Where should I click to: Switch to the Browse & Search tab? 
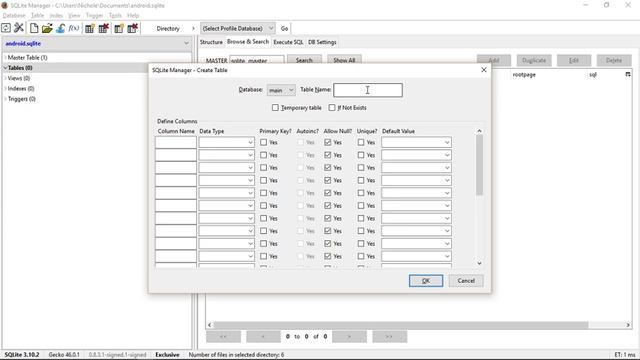(248, 42)
